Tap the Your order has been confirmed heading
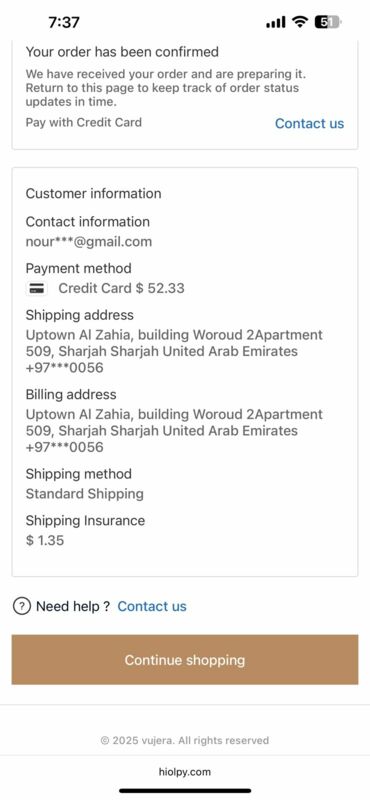This screenshot has height=800, width=370. pyautogui.click(x=122, y=52)
